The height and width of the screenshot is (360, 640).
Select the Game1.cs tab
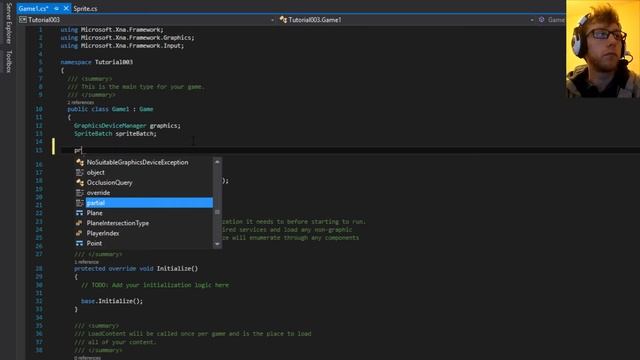33,9
